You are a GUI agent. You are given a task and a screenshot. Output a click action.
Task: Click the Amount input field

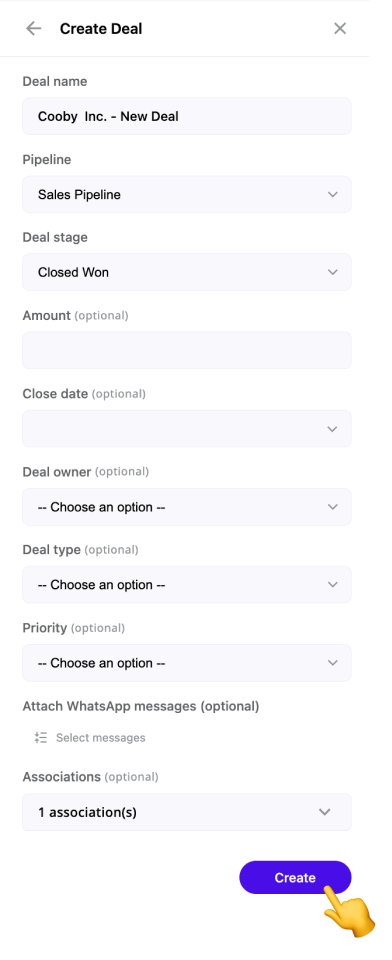click(187, 350)
